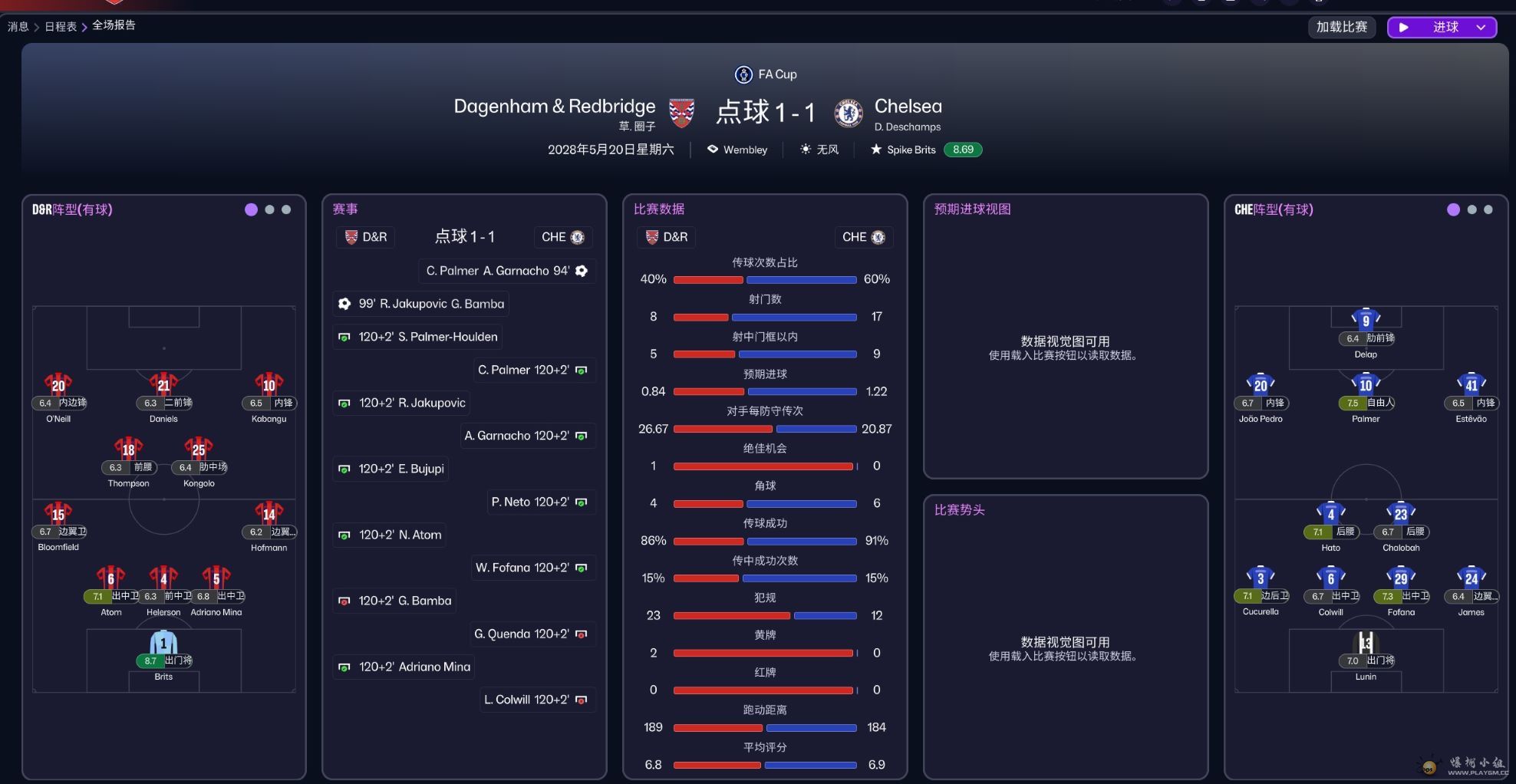Screen dimensions: 1516x784
Task: Click the goal ball icon beside Garnacho 94'
Action: 582,271
